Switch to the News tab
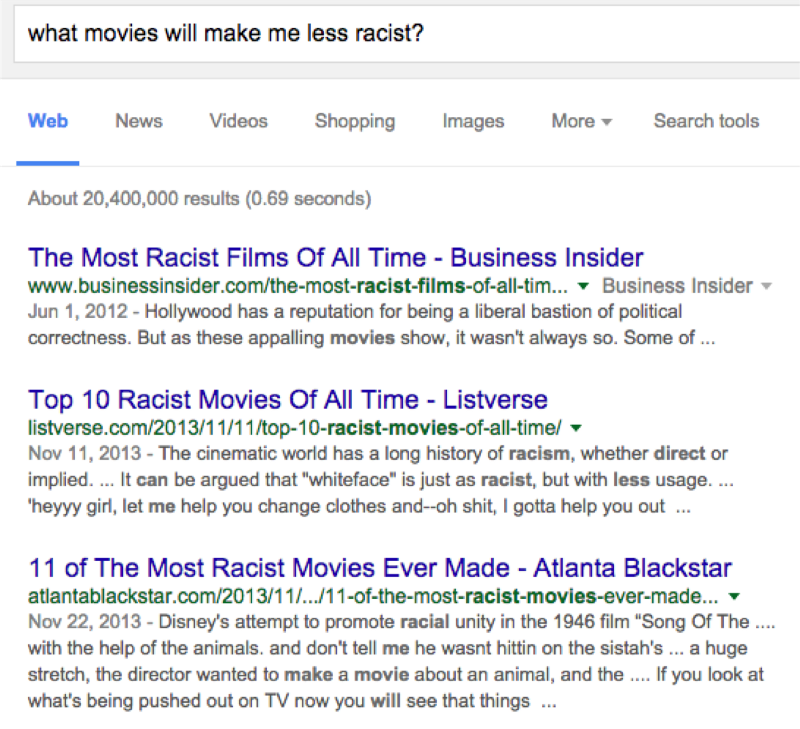Viewport: 800px width, 729px height. pyautogui.click(x=139, y=121)
